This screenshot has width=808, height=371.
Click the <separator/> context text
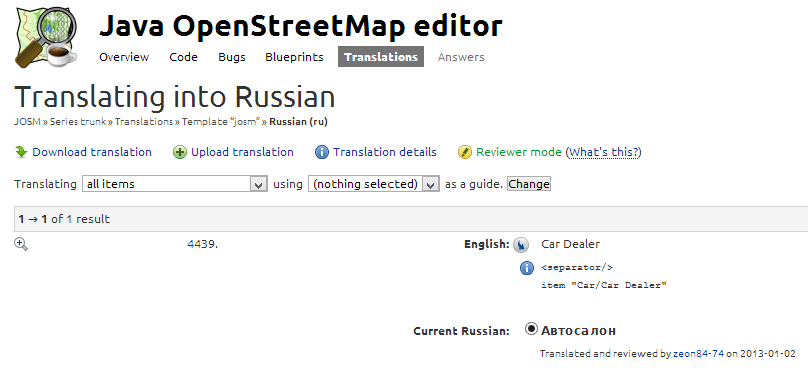[x=577, y=268]
